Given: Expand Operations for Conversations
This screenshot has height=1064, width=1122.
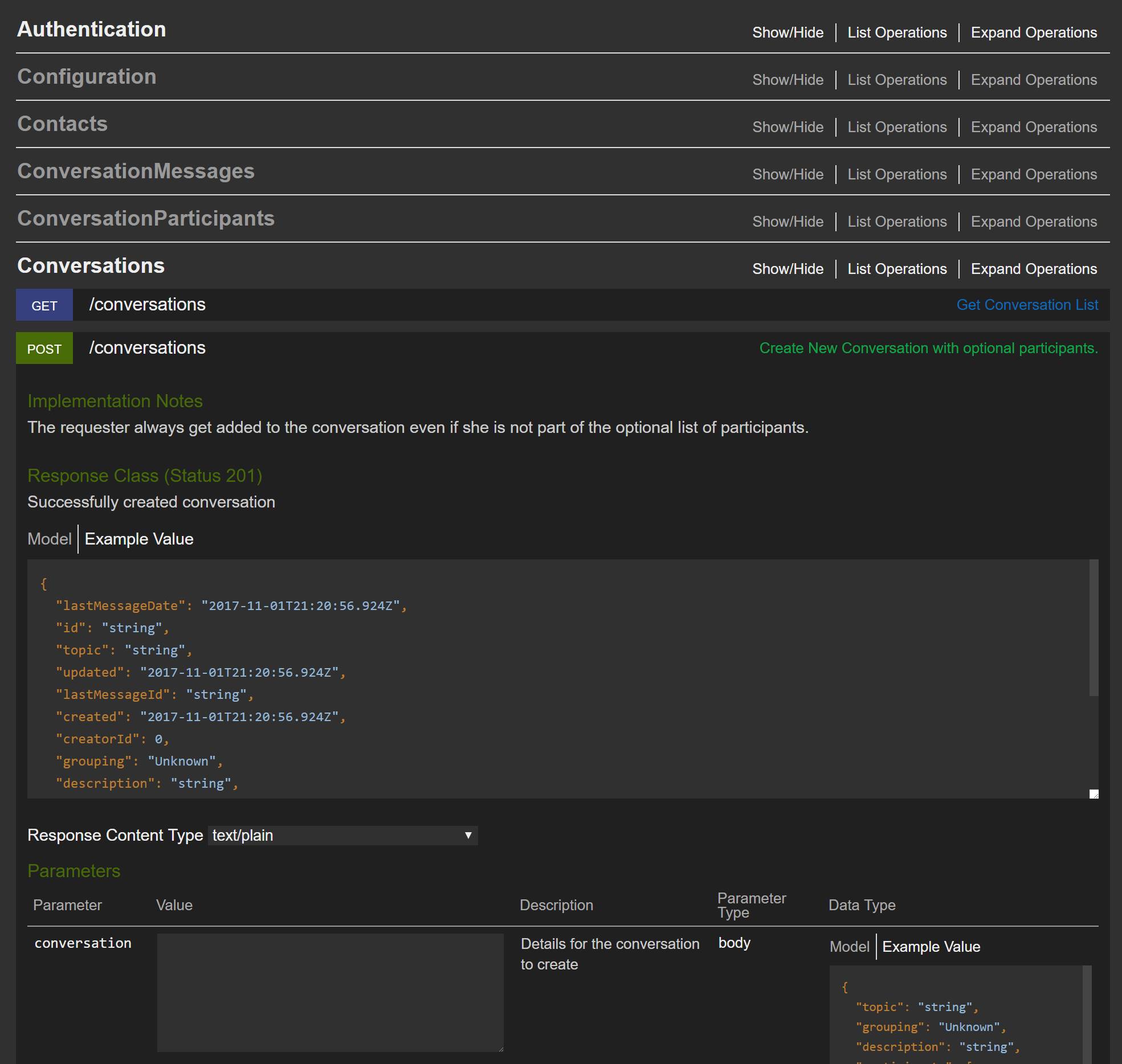Looking at the screenshot, I should [1034, 269].
